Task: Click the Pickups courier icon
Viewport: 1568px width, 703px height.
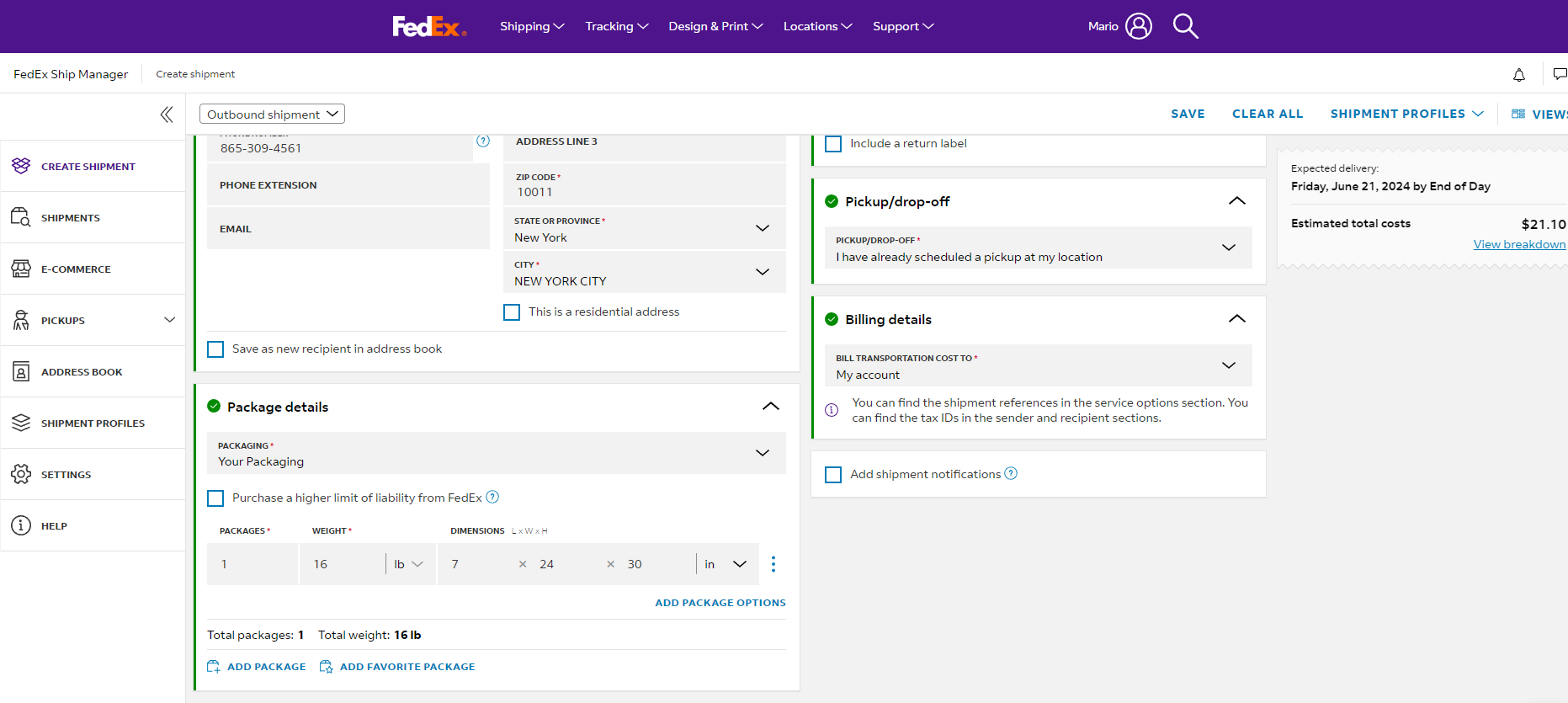Action: [21, 320]
